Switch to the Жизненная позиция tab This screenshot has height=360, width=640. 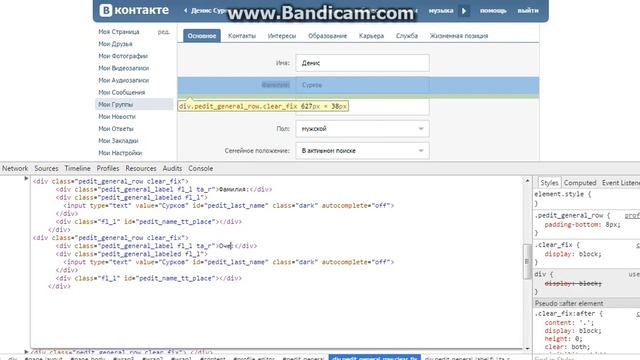pyautogui.click(x=459, y=36)
